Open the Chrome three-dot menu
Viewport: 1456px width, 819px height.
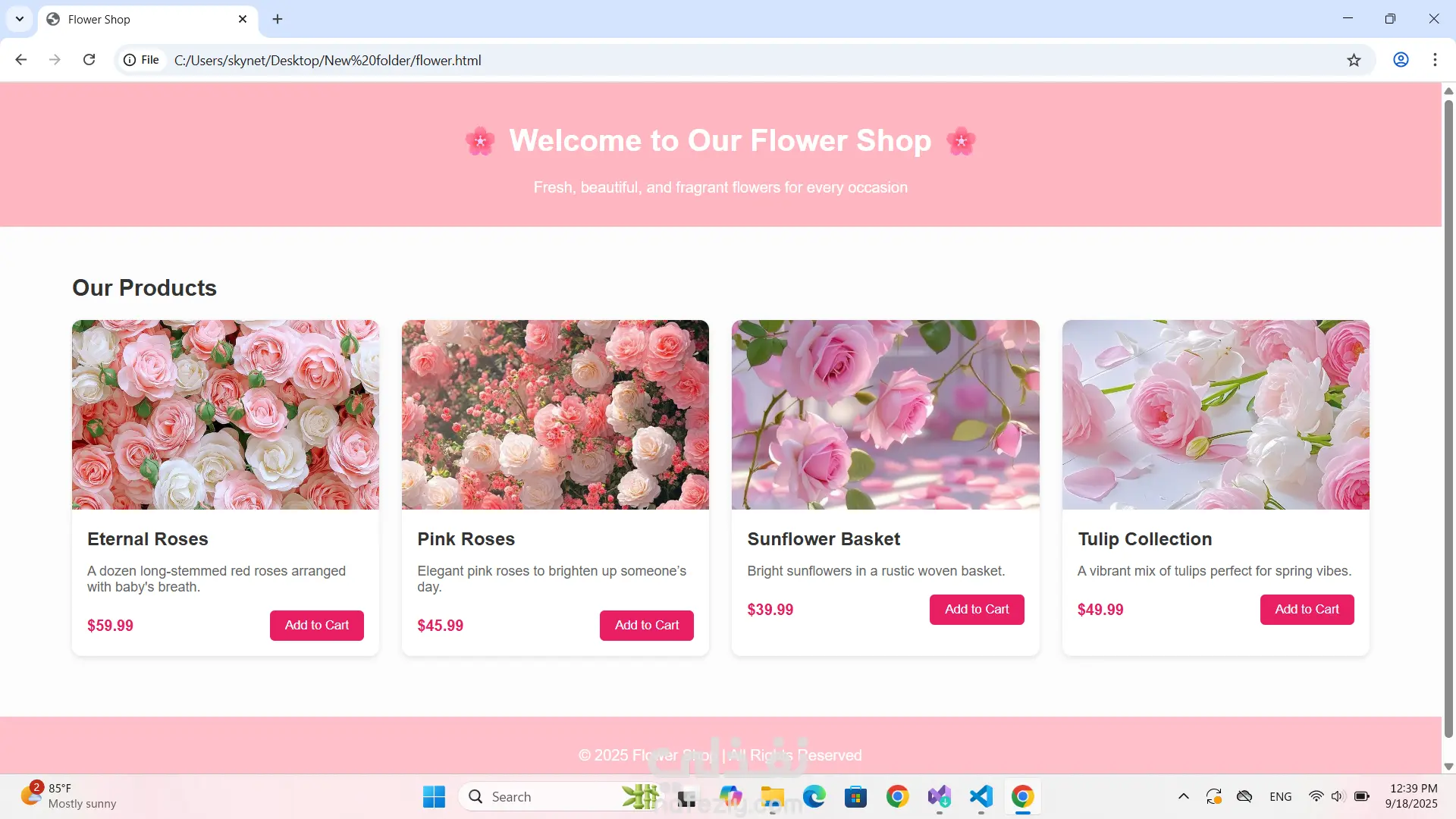(1435, 60)
